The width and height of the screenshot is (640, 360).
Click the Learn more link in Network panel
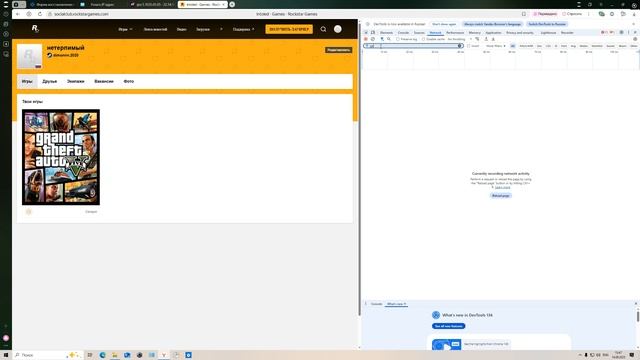[x=502, y=187]
